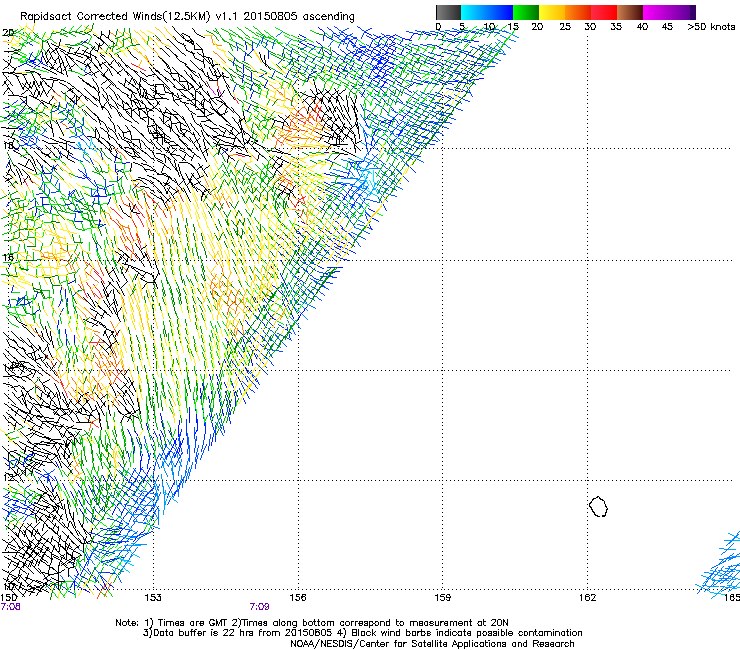This screenshot has width=740, height=650.
Task: Click the brown 35-40 knots legend segment
Action: click(630, 12)
